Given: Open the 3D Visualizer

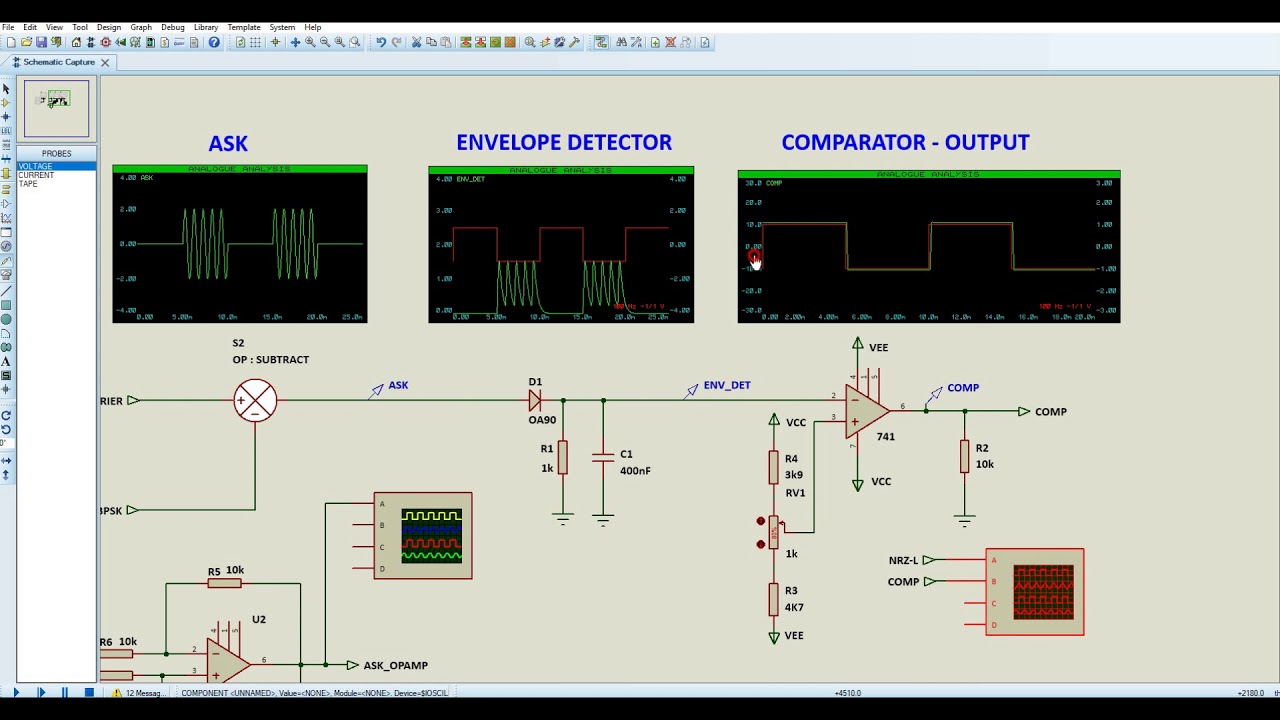Looking at the screenshot, I should pyautogui.click(x=120, y=42).
